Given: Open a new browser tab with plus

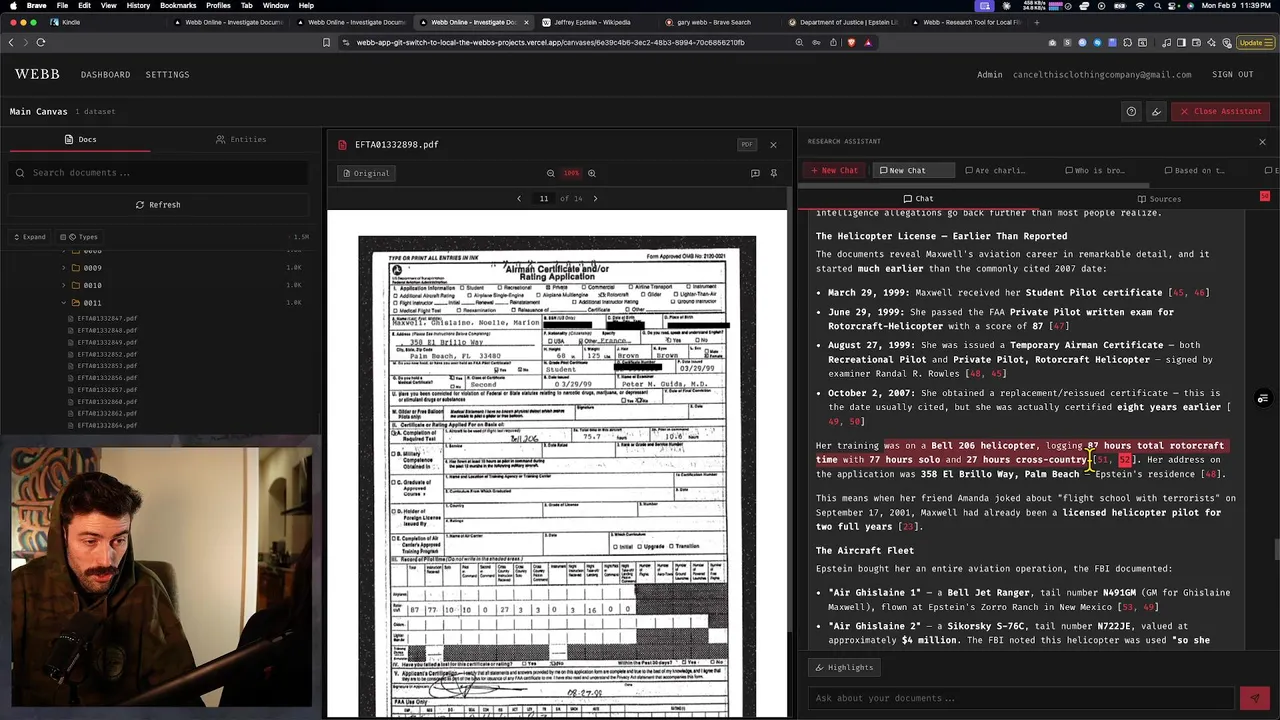Looking at the screenshot, I should pos(1036,22).
